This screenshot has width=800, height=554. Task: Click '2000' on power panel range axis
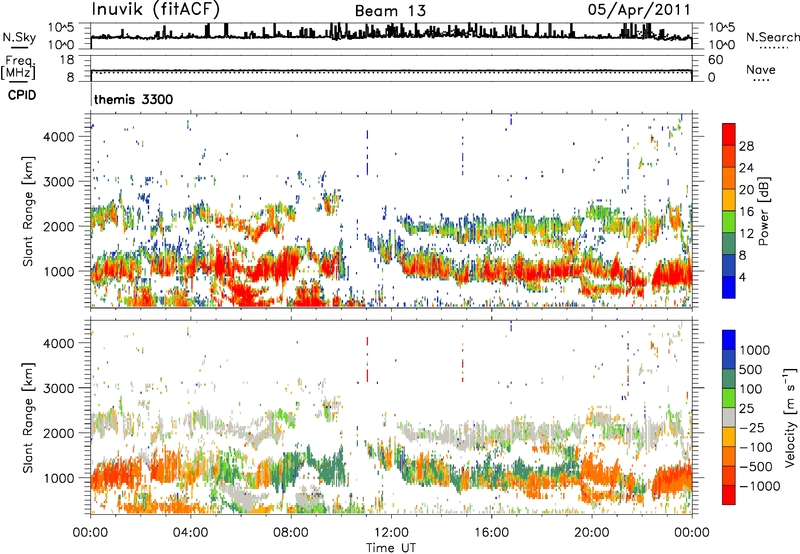pyautogui.click(x=59, y=226)
